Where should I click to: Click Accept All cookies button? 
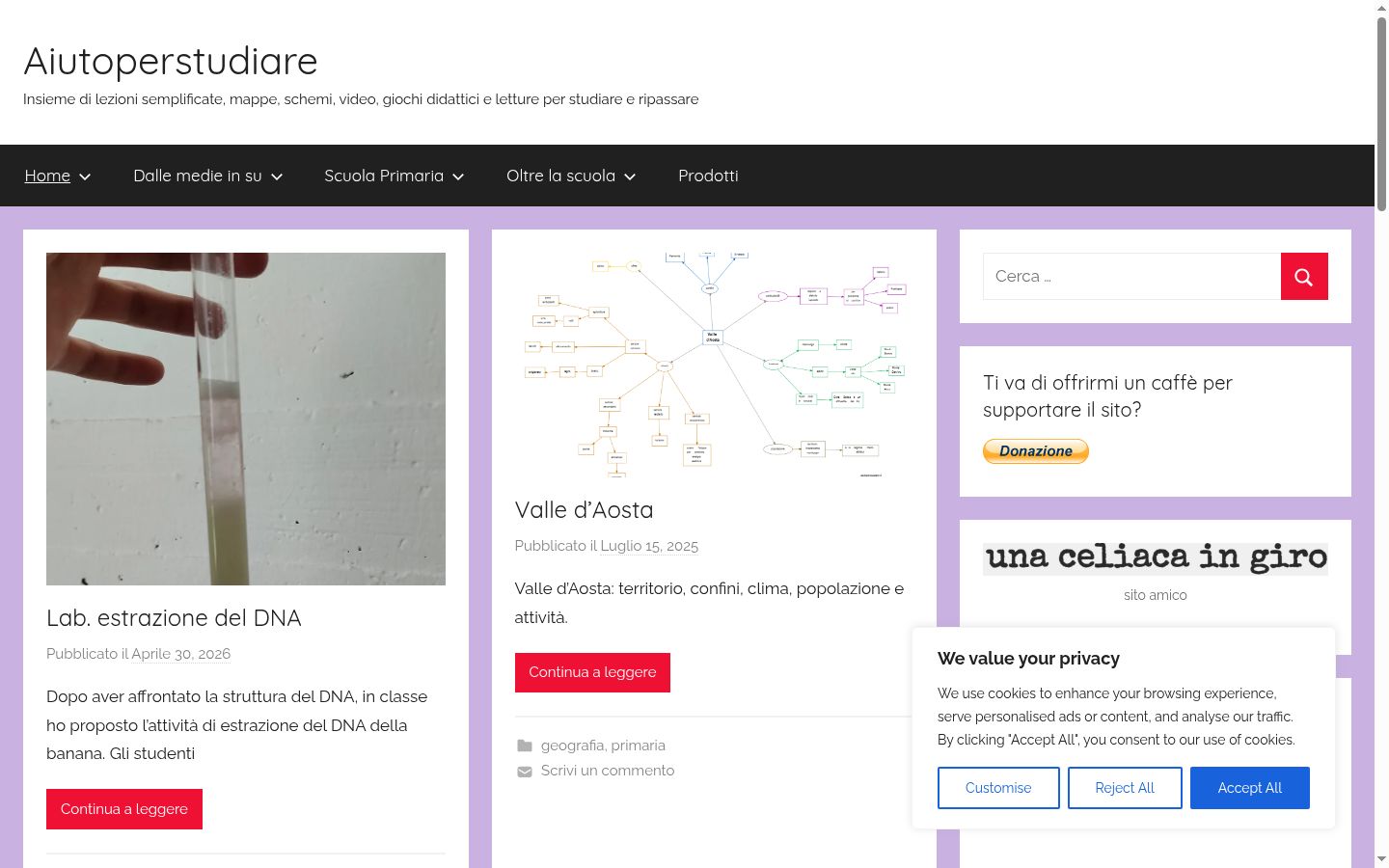point(1250,788)
